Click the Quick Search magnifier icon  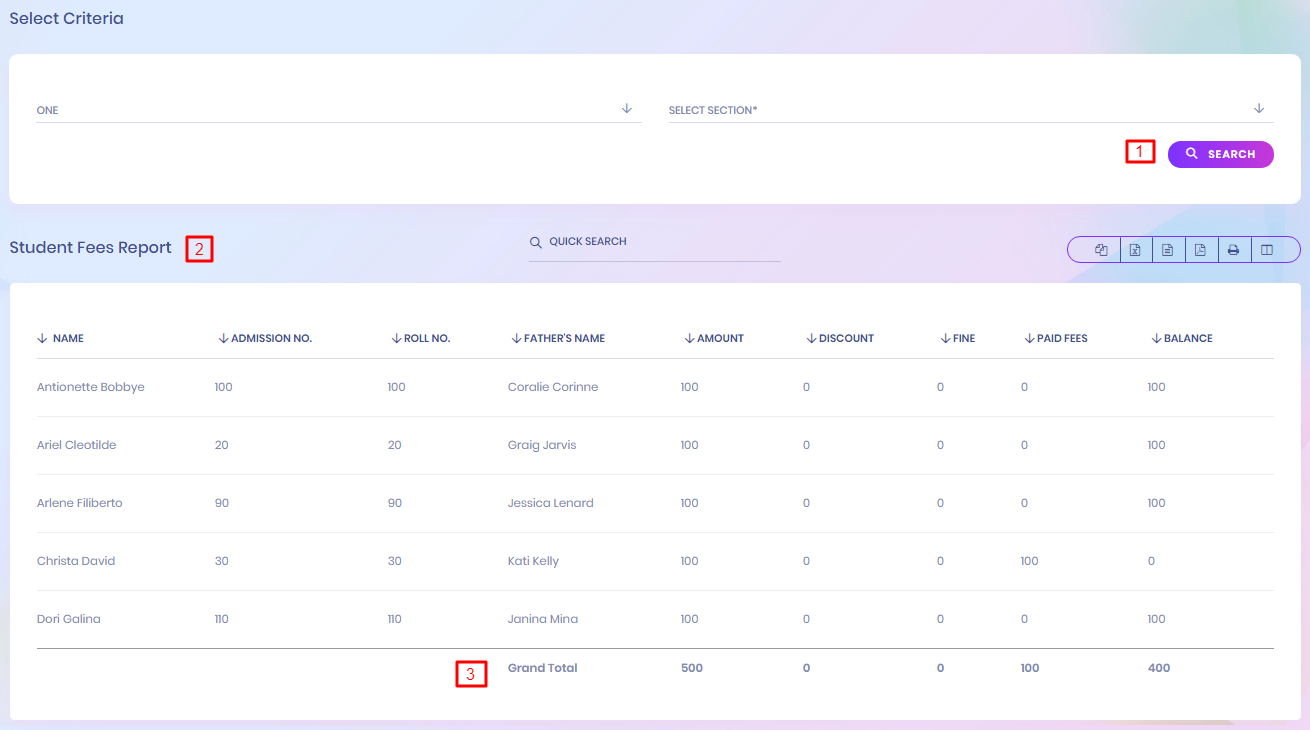(536, 242)
